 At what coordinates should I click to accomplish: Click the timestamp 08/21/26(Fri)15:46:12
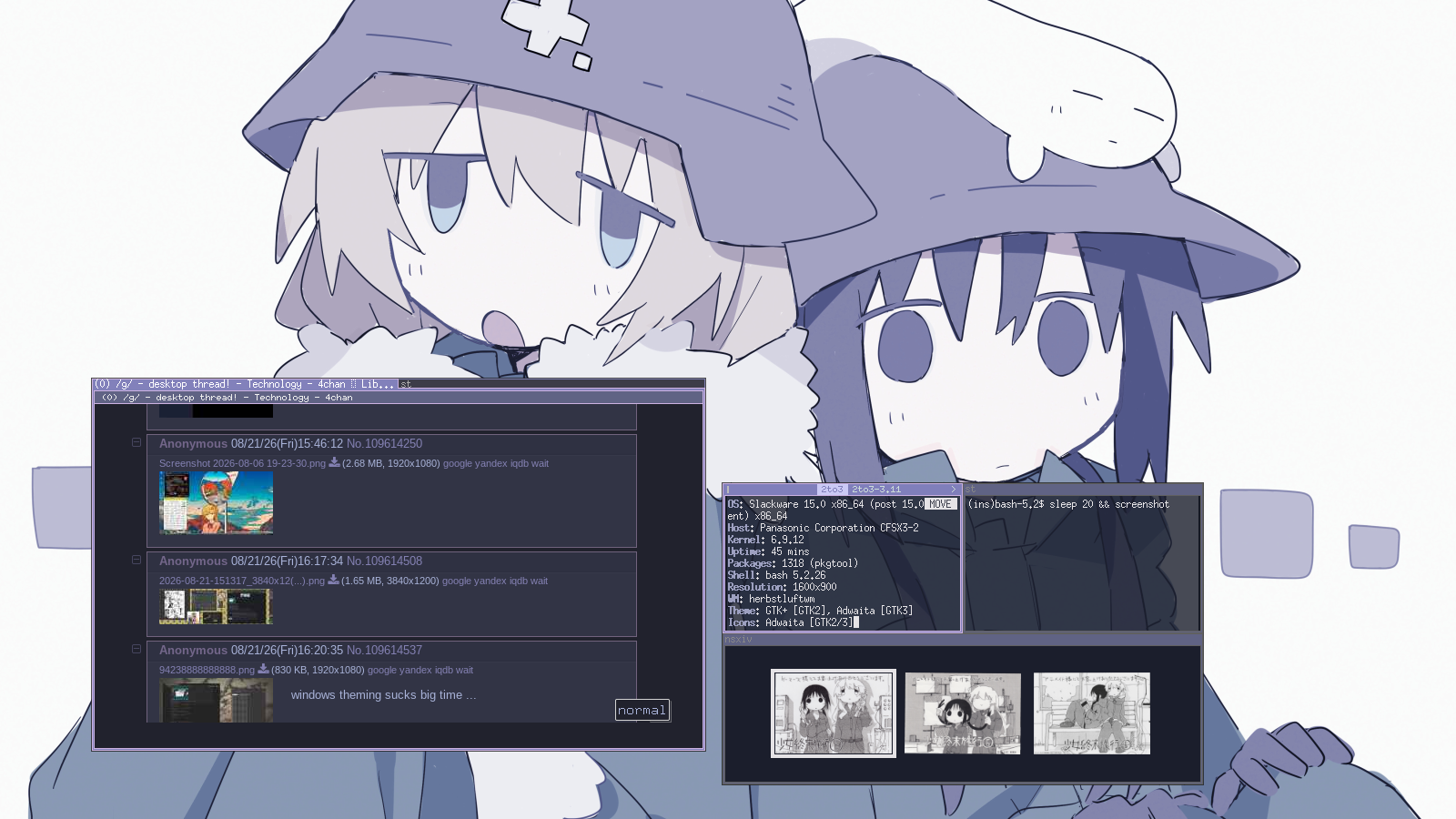(x=287, y=444)
